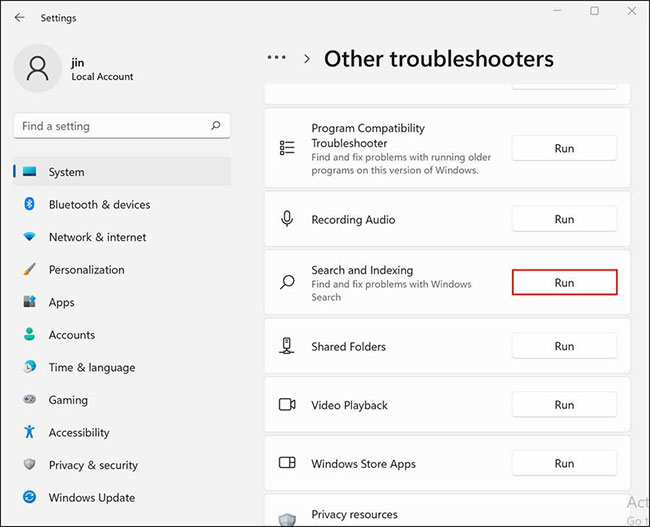
Task: Click the jin user avatar icon
Action: point(38,68)
